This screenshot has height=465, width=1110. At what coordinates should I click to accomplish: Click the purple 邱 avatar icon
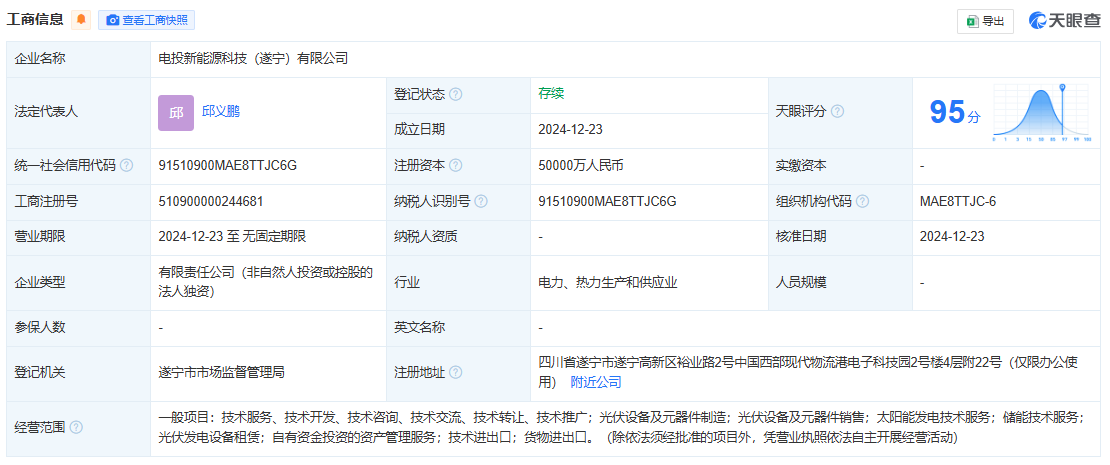(175, 112)
